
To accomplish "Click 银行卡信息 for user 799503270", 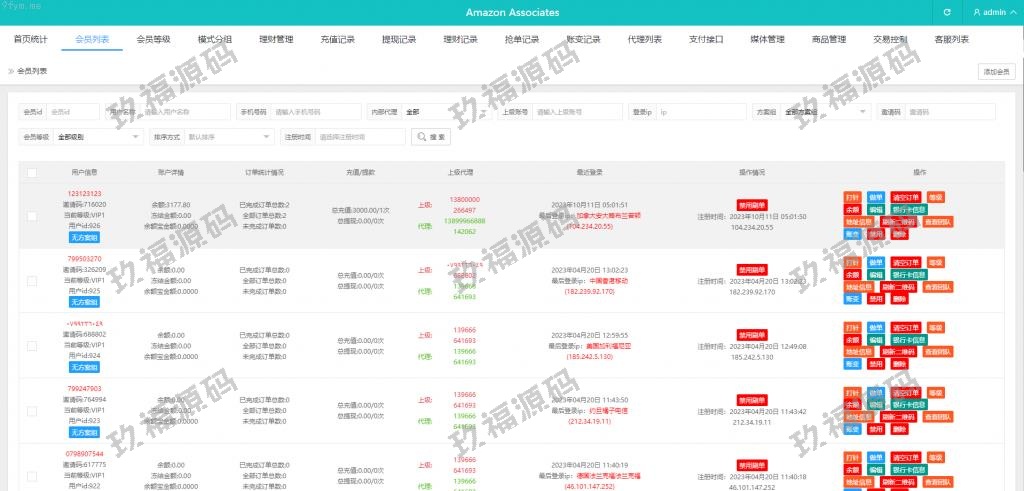I will tap(909, 274).
